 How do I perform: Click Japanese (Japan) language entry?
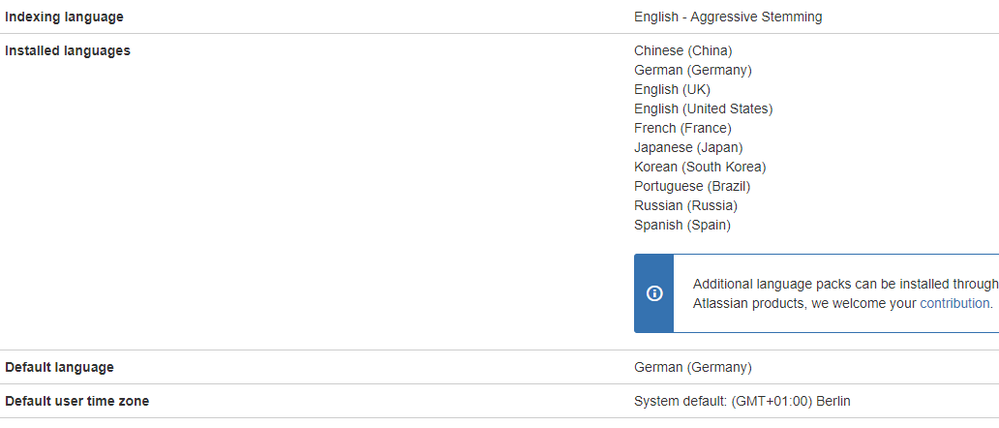pyautogui.click(x=688, y=147)
